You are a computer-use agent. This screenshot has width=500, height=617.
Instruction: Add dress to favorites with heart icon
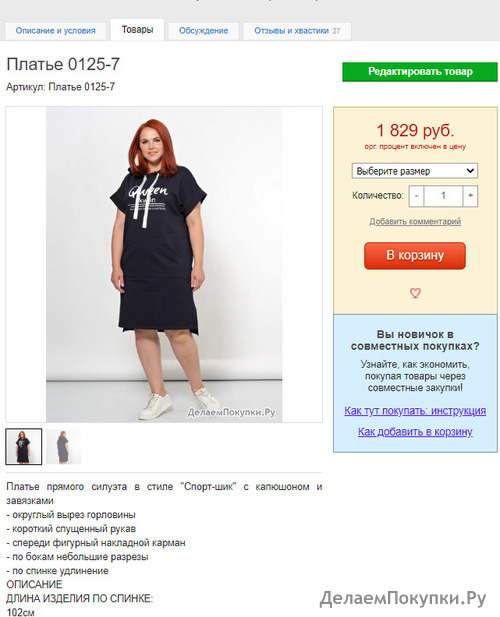pyautogui.click(x=415, y=293)
